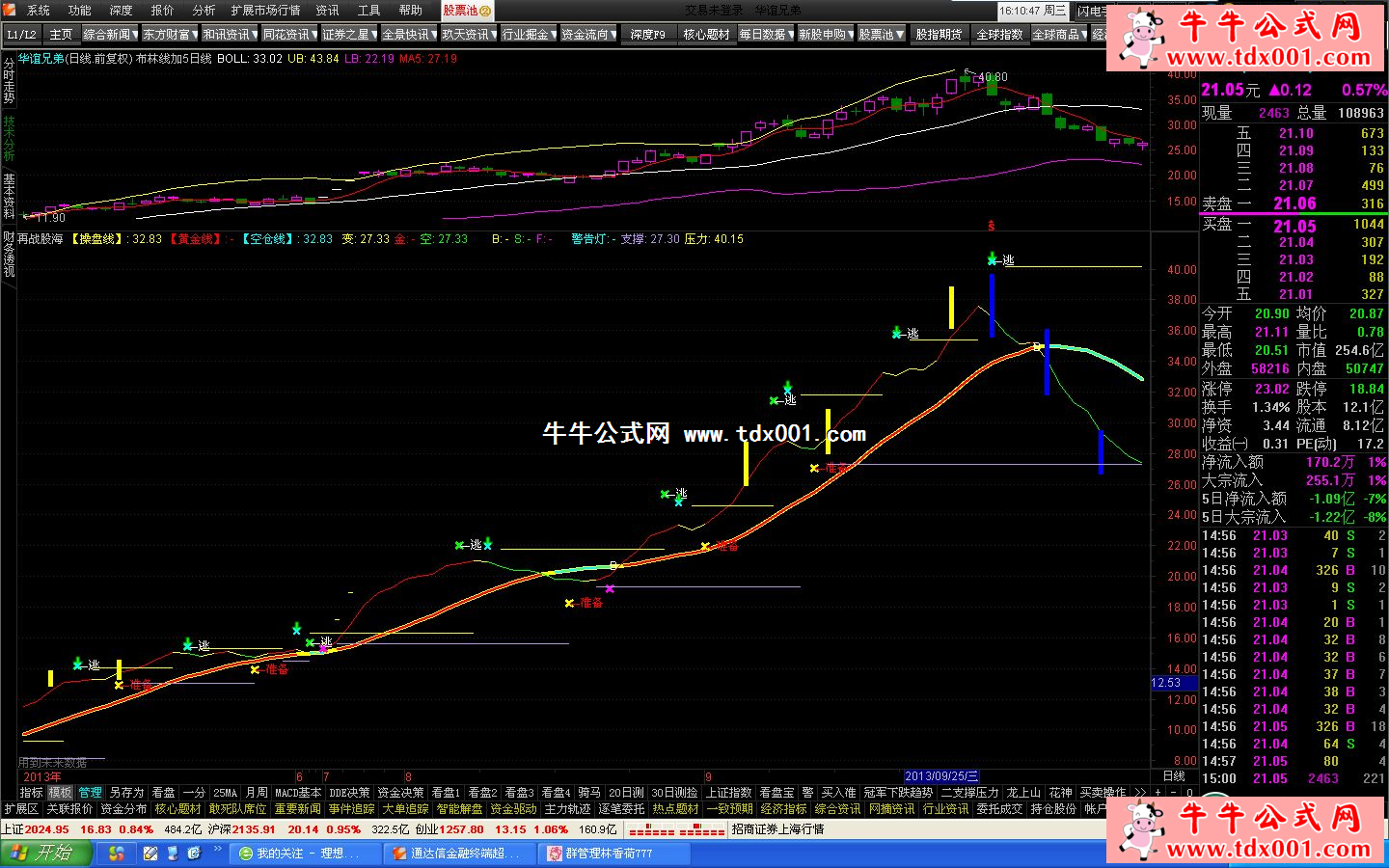1389x868 pixels.
Task: Switch to 分时走势 view in left sidebar
Action: 9,79
